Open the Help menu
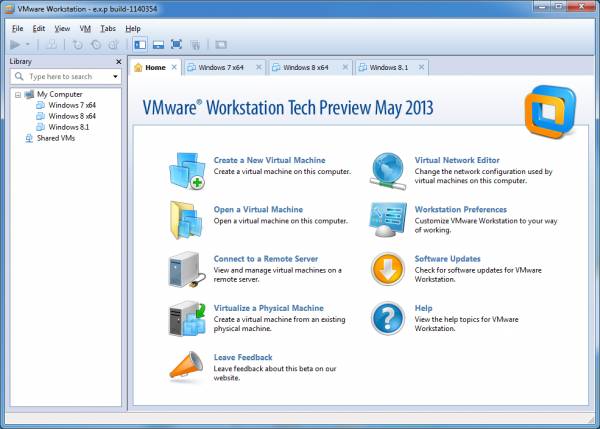Viewport: 600px width, 429px height. 133,29
